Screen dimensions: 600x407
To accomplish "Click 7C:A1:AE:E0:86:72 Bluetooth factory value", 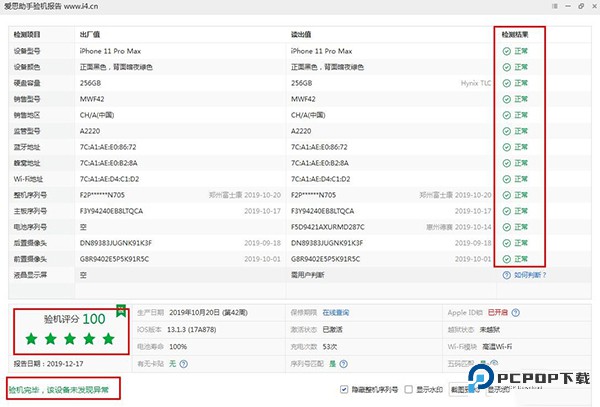I will click(x=108, y=147).
